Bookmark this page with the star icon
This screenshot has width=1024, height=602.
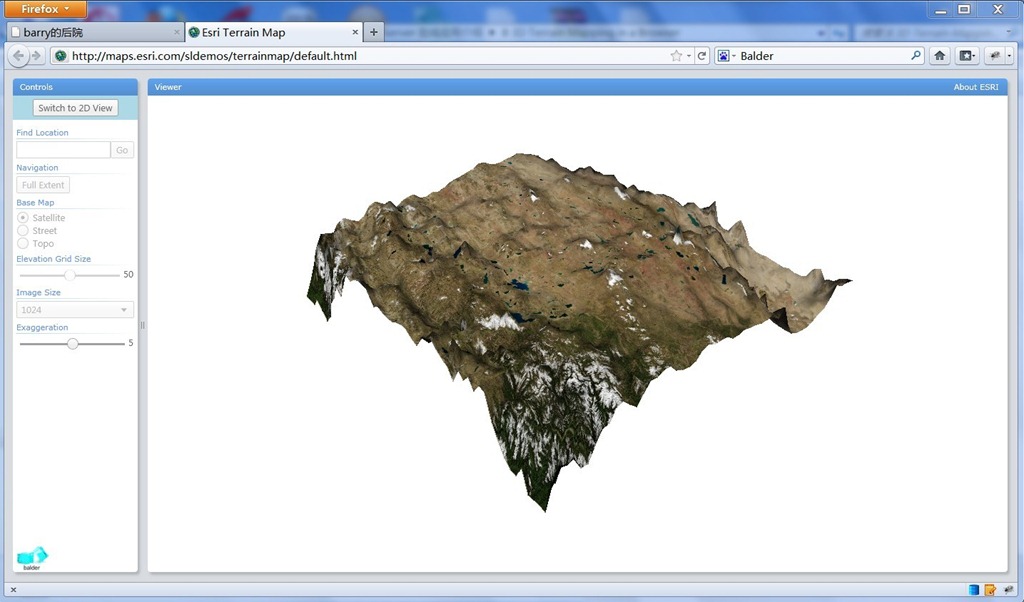click(677, 56)
